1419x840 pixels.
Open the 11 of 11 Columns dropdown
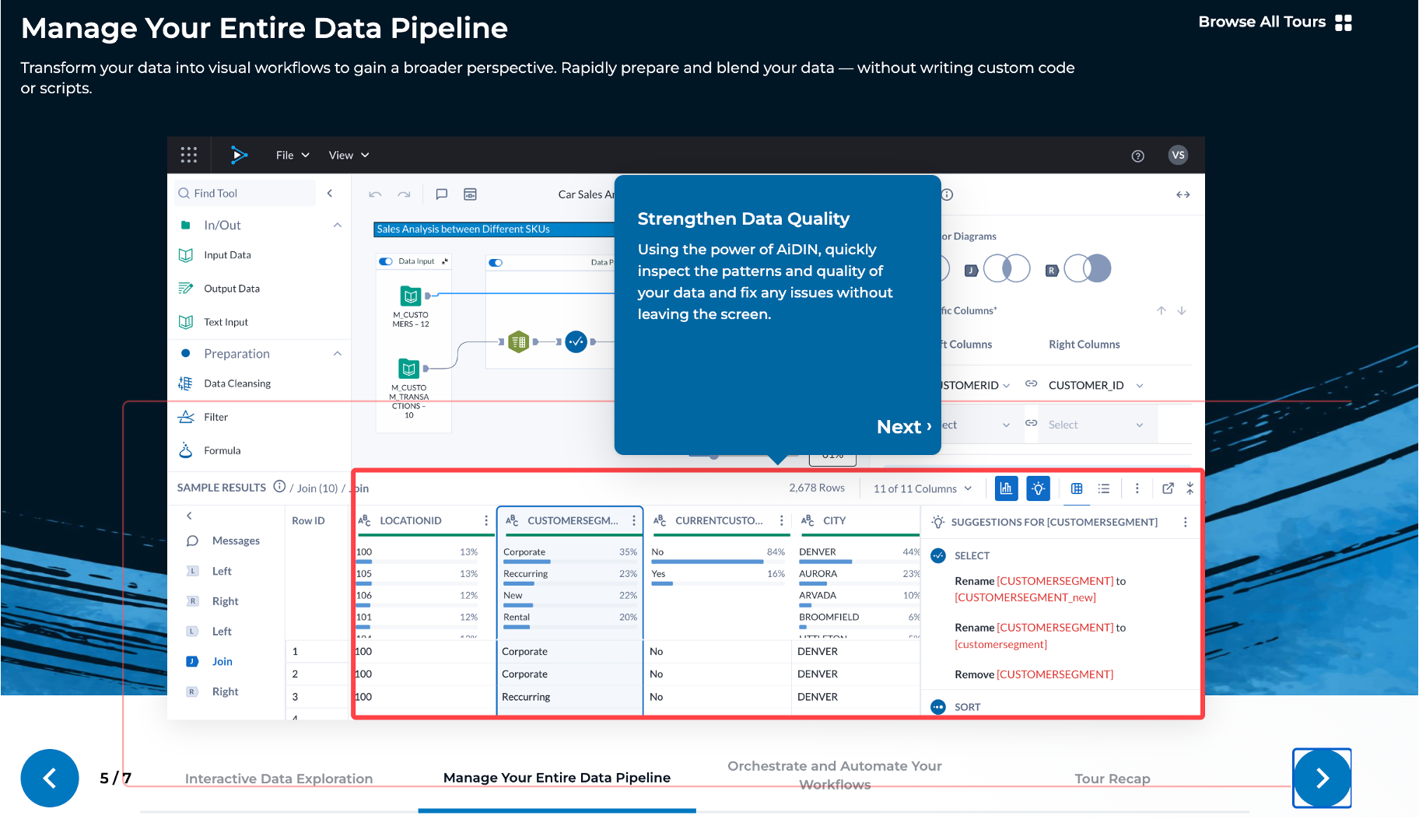[921, 488]
